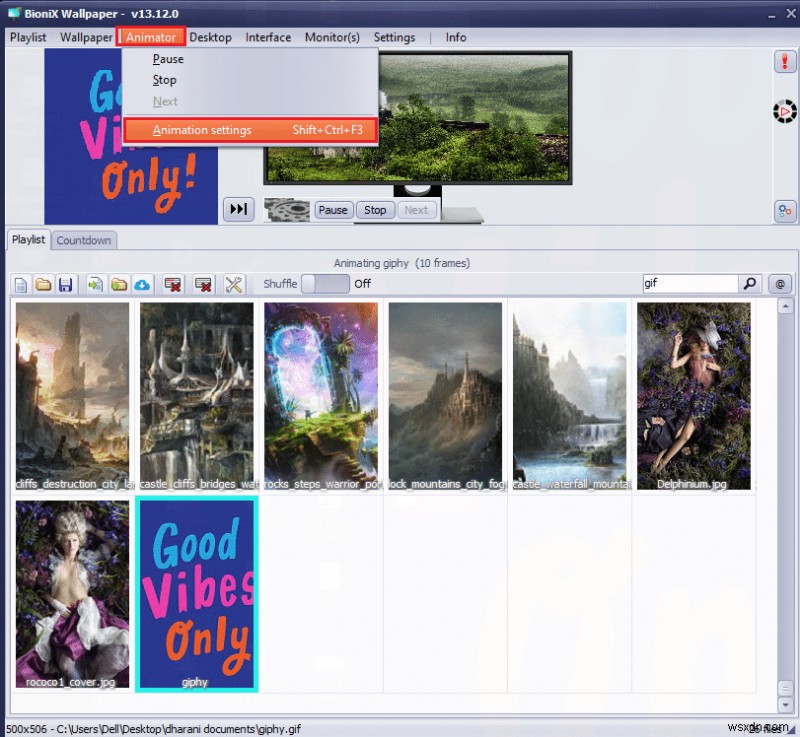Click the Stop button
Screen dimensions: 800x737
375,210
